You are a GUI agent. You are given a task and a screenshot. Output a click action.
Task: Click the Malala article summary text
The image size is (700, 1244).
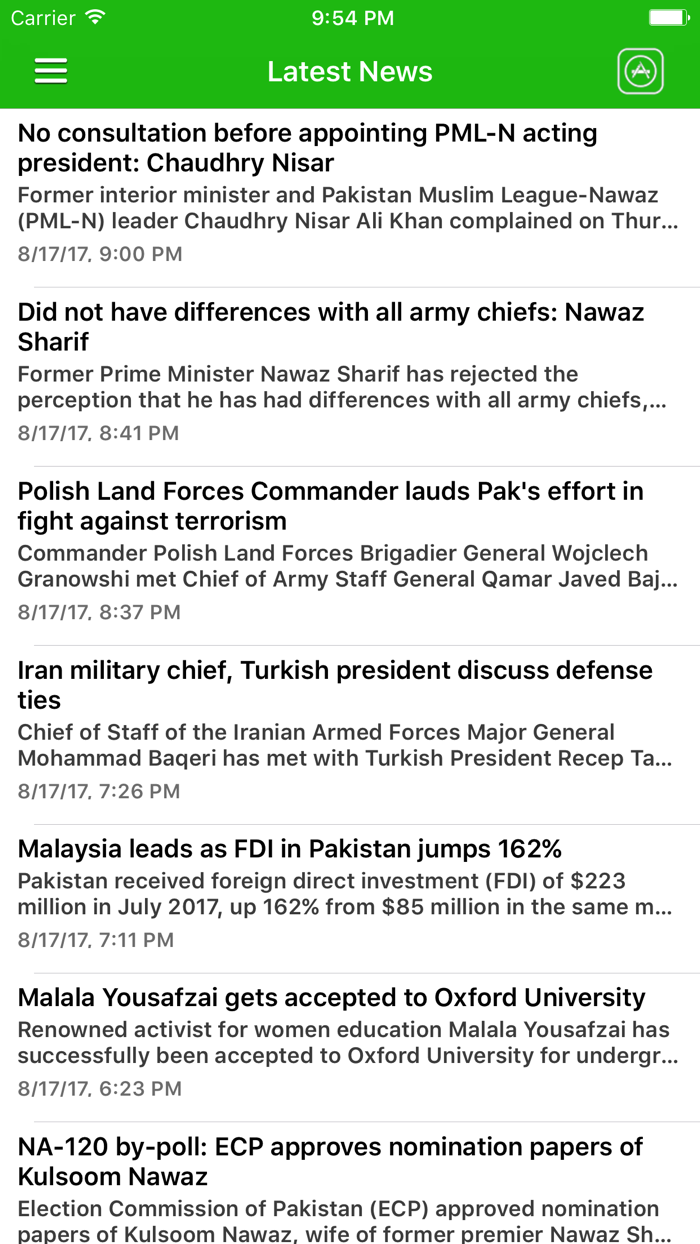coord(340,1042)
